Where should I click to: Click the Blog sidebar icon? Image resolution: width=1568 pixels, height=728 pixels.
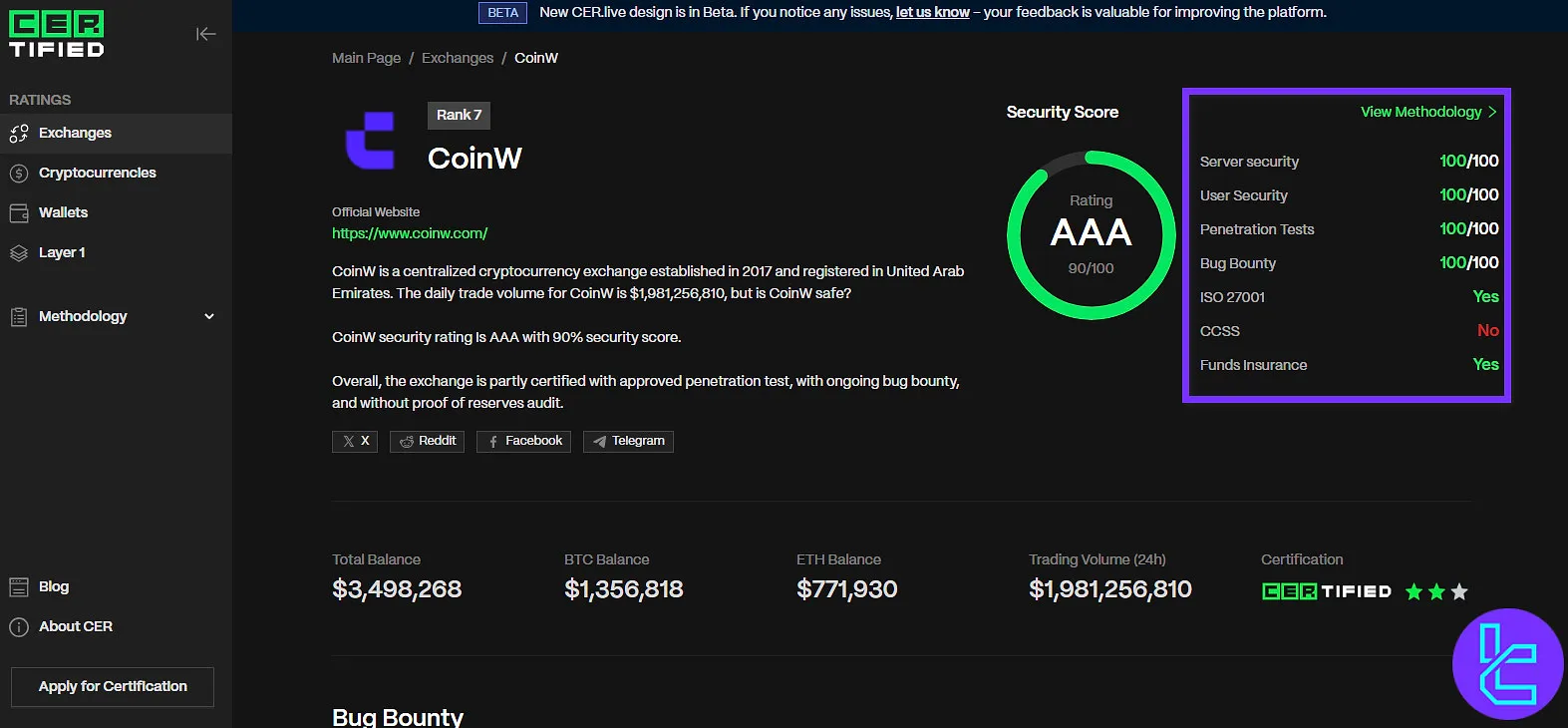[x=19, y=586]
